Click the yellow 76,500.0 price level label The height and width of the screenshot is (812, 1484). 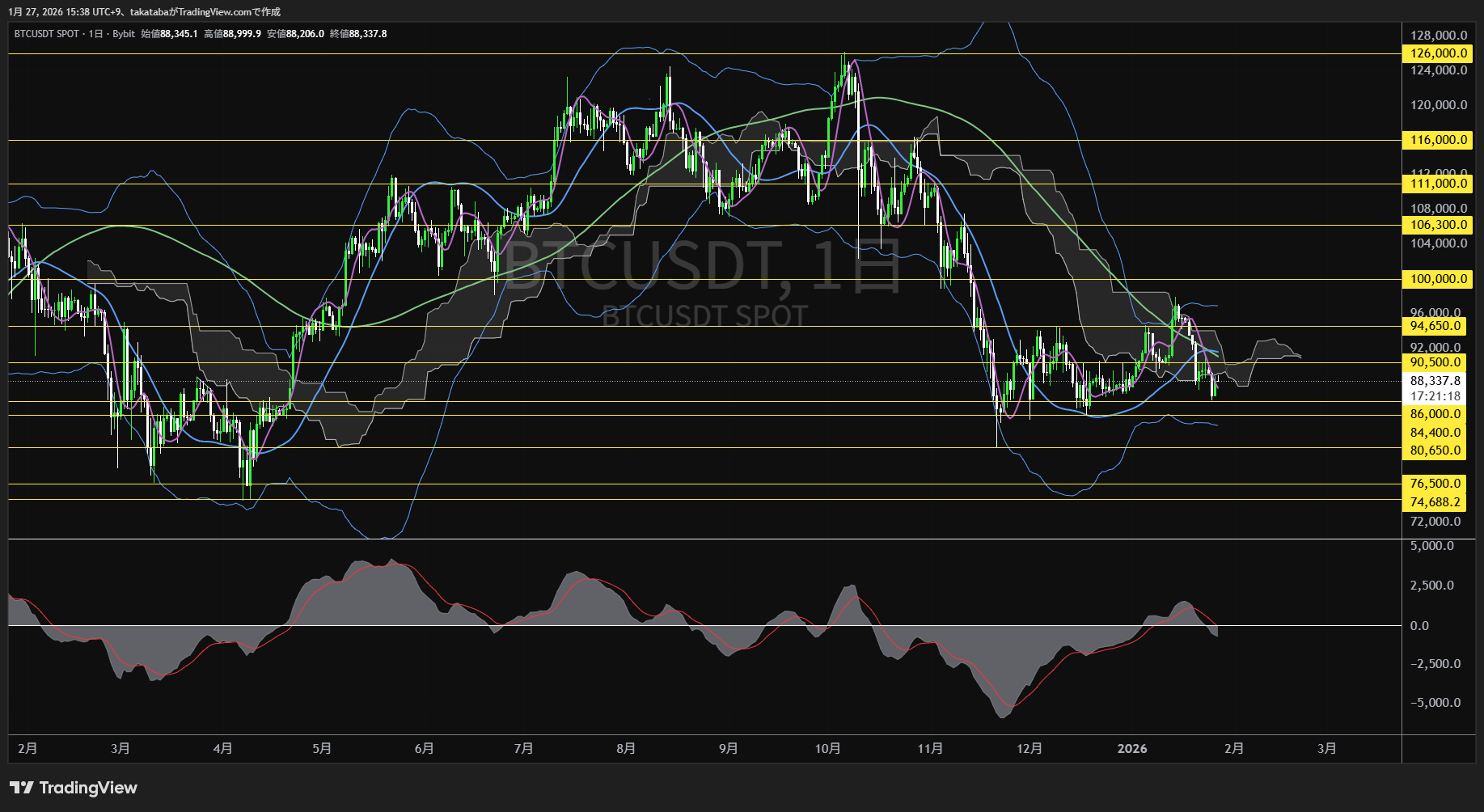point(1436,483)
